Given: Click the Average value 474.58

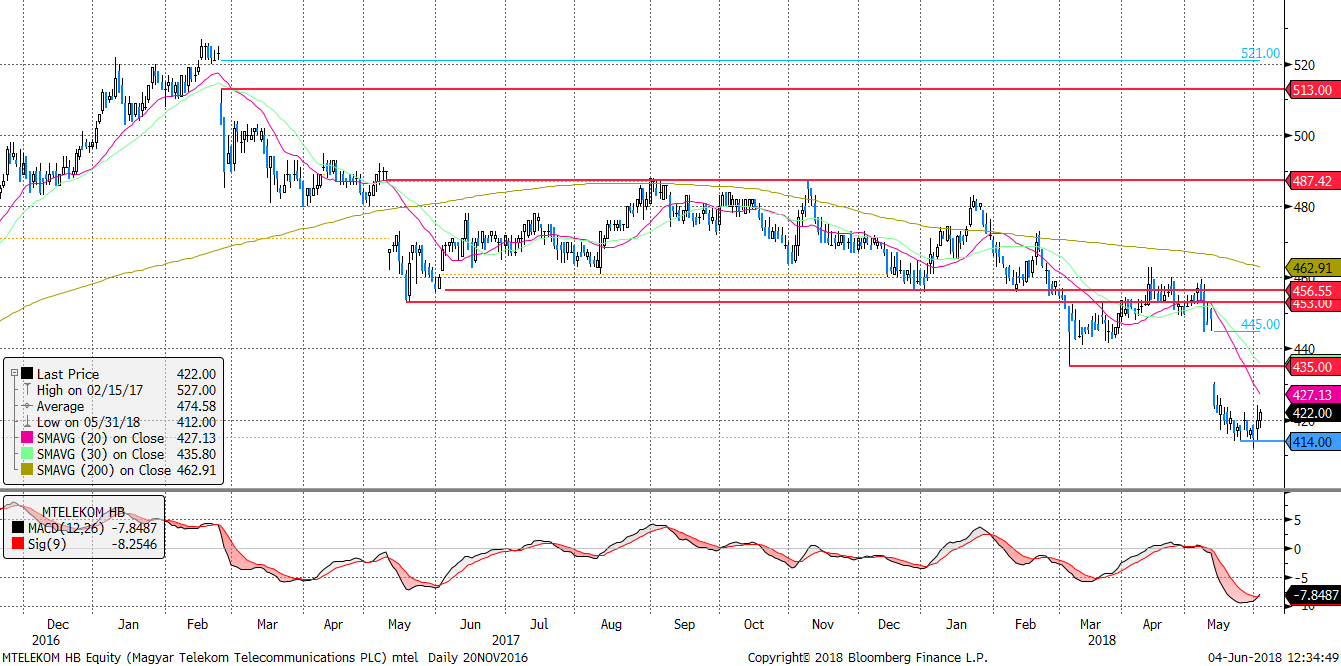Looking at the screenshot, I should [195, 406].
